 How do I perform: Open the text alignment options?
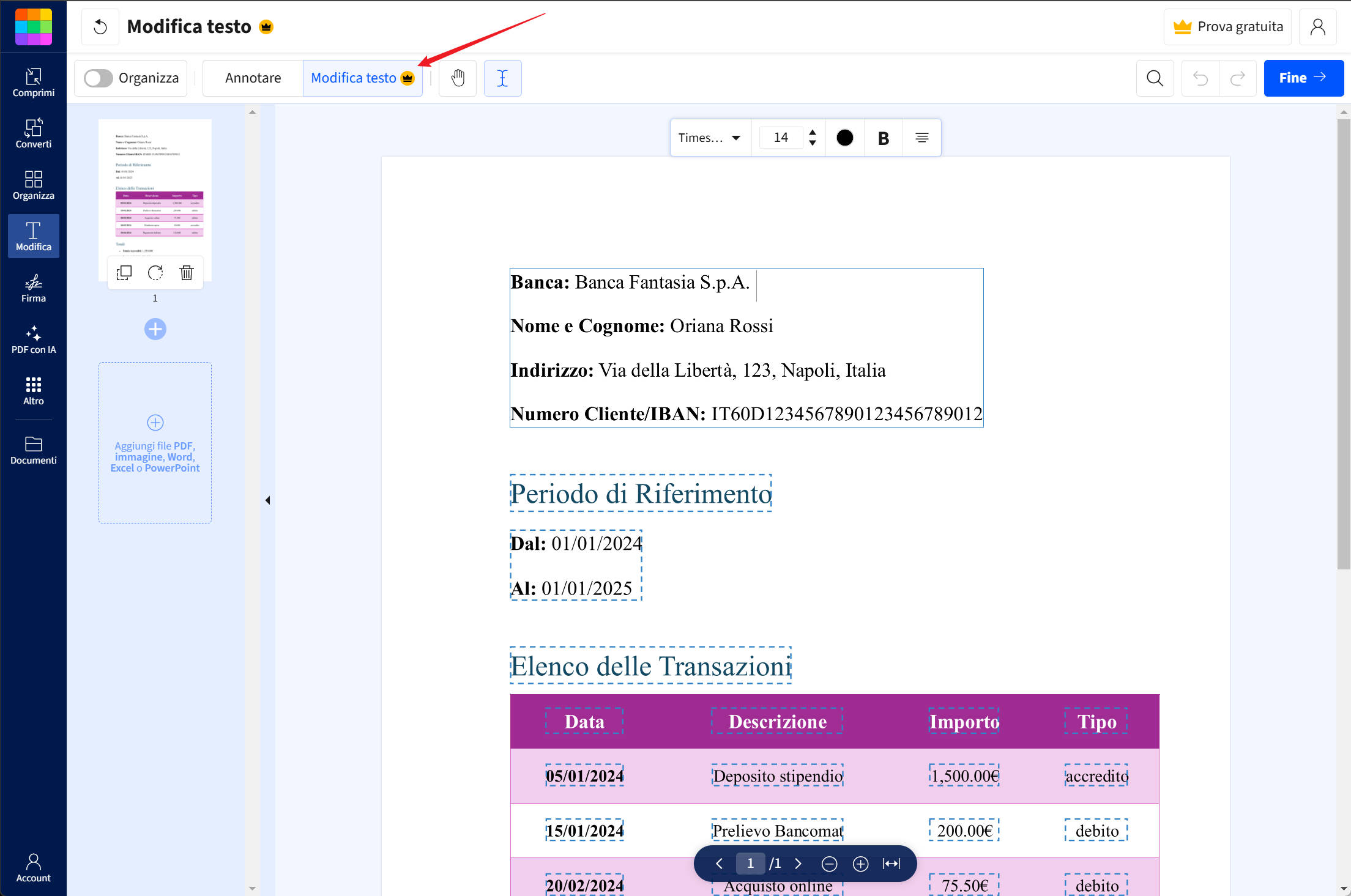[x=921, y=138]
